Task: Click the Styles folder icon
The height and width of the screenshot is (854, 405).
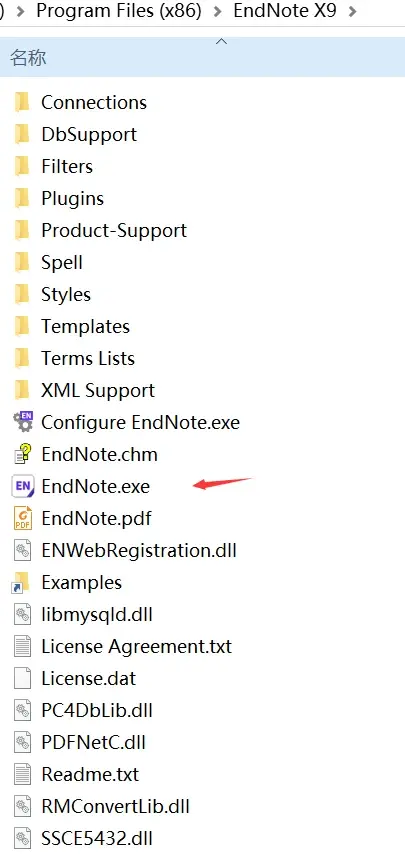Action: (22, 294)
